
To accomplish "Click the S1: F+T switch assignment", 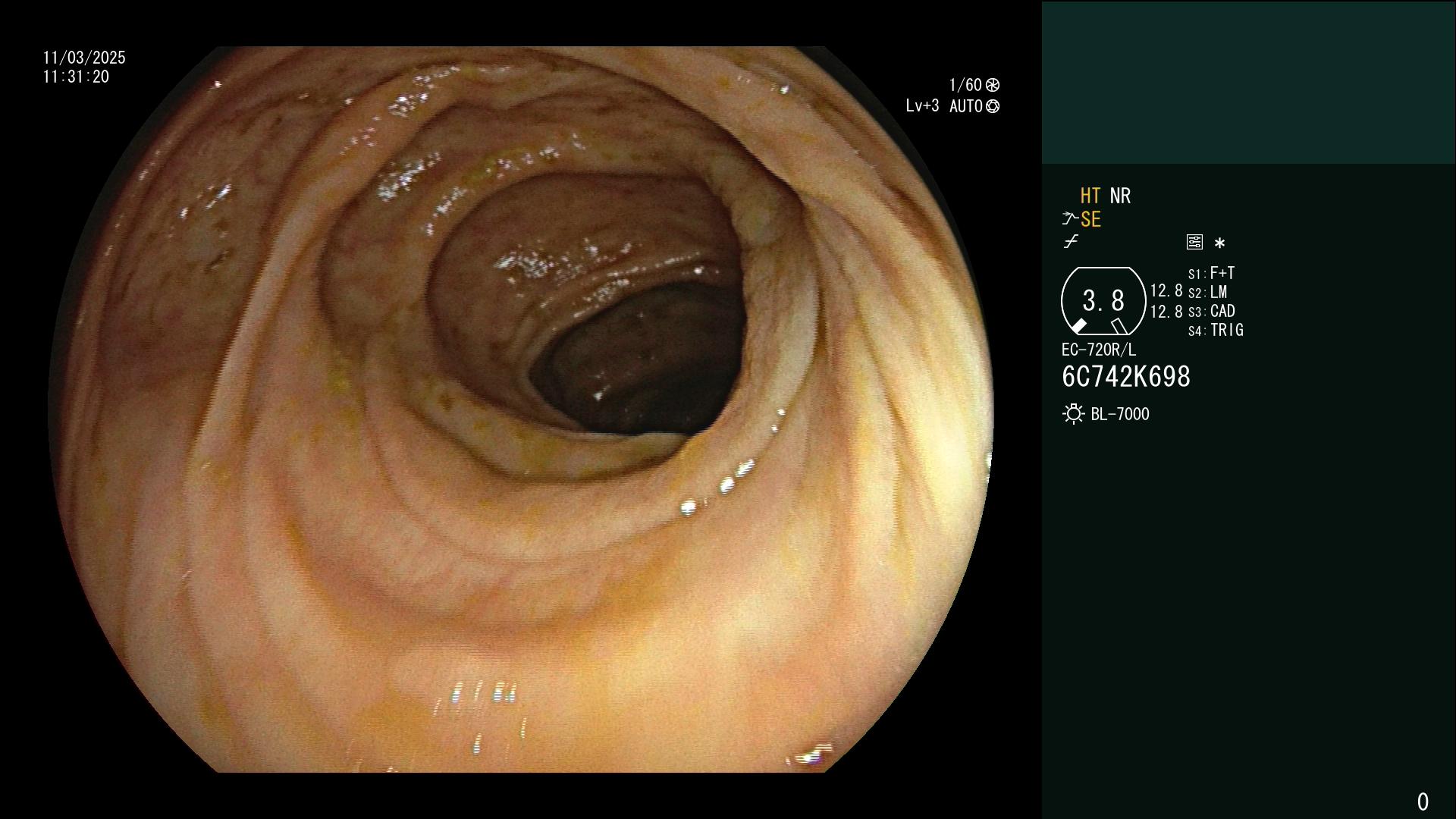I will [x=1212, y=273].
